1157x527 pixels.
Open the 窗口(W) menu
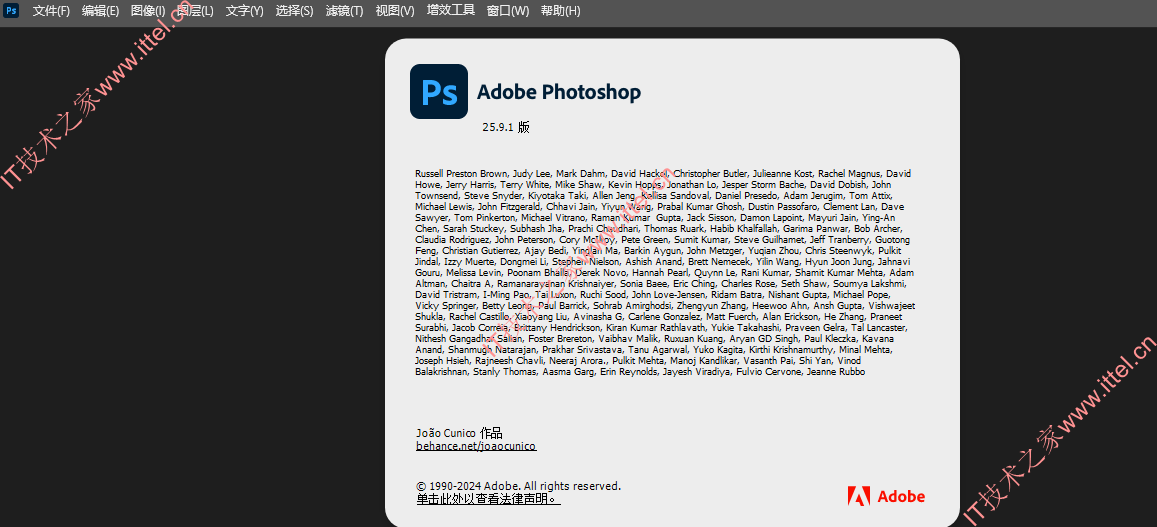[x=508, y=11]
